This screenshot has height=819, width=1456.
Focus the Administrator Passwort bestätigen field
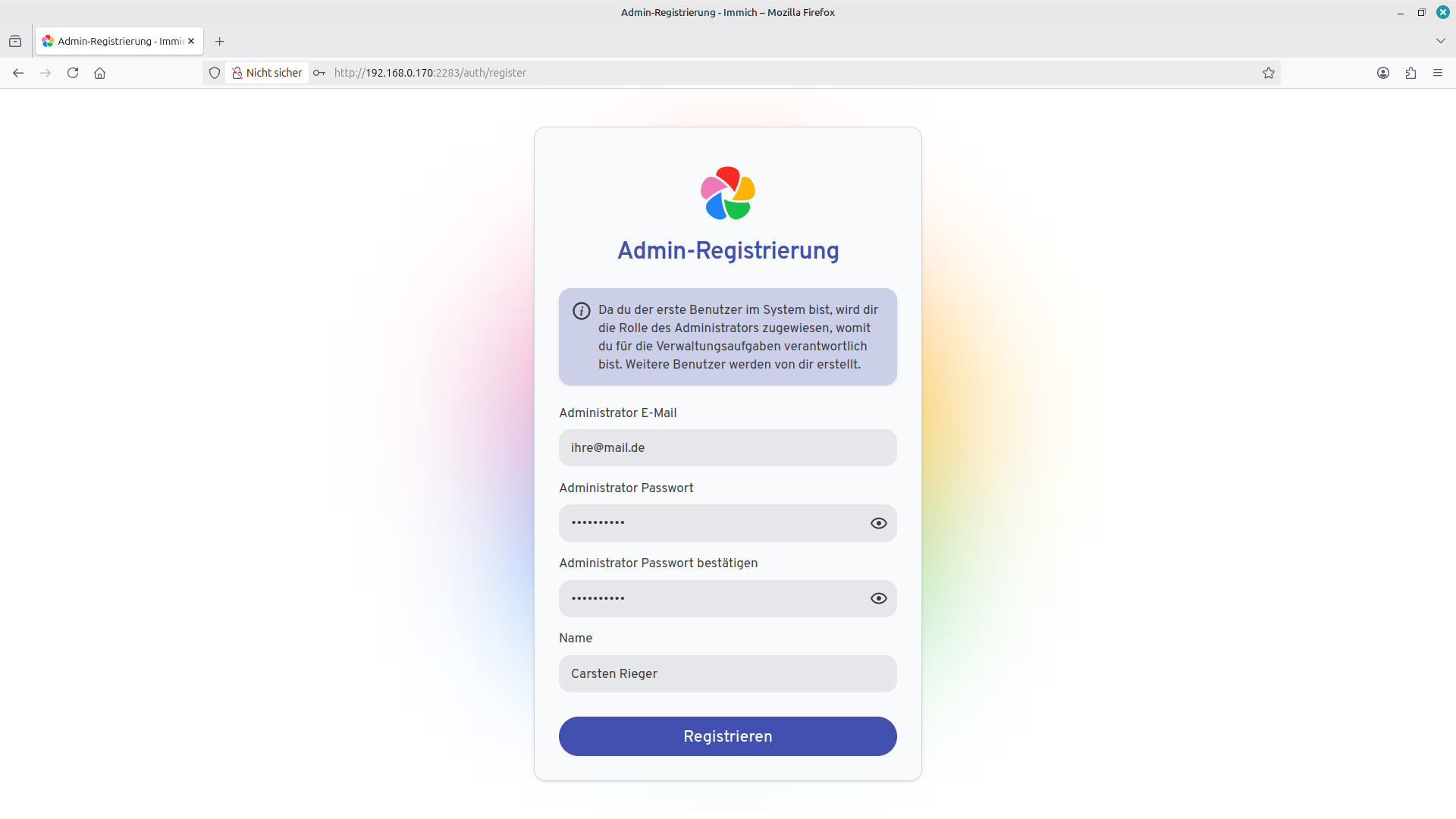(728, 598)
